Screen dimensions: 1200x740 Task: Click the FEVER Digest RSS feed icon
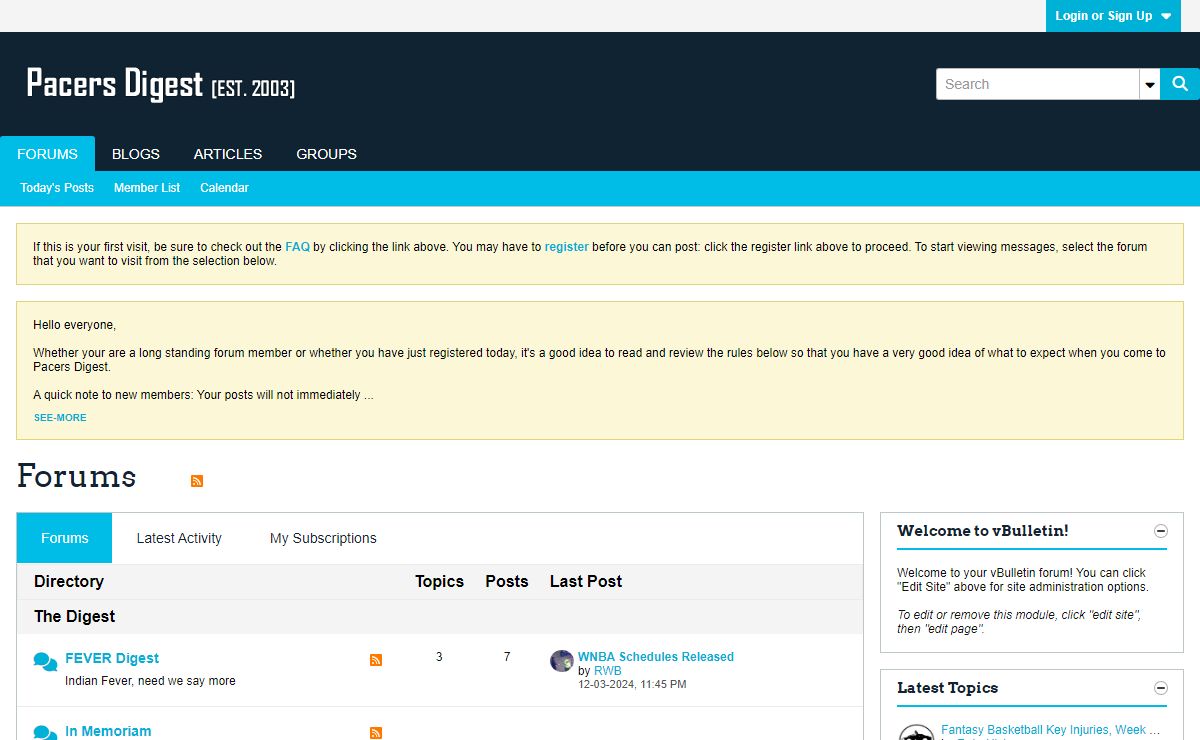tap(376, 660)
